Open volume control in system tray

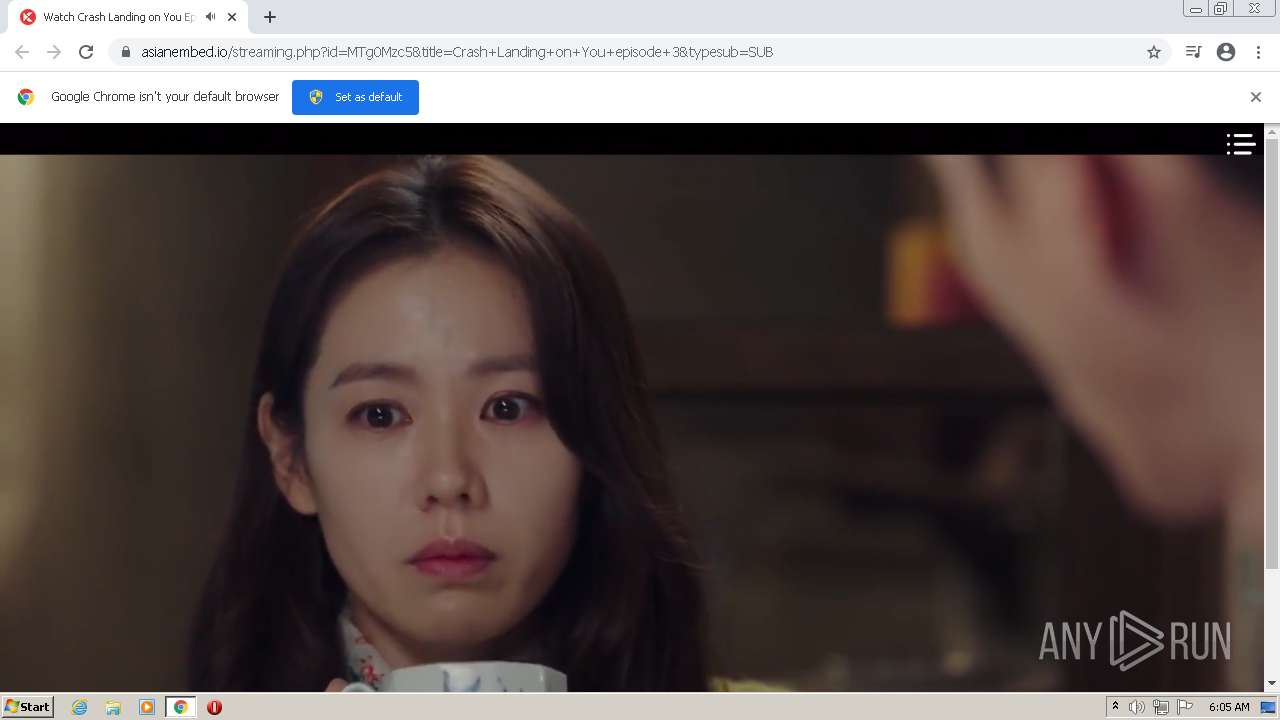pos(1137,707)
